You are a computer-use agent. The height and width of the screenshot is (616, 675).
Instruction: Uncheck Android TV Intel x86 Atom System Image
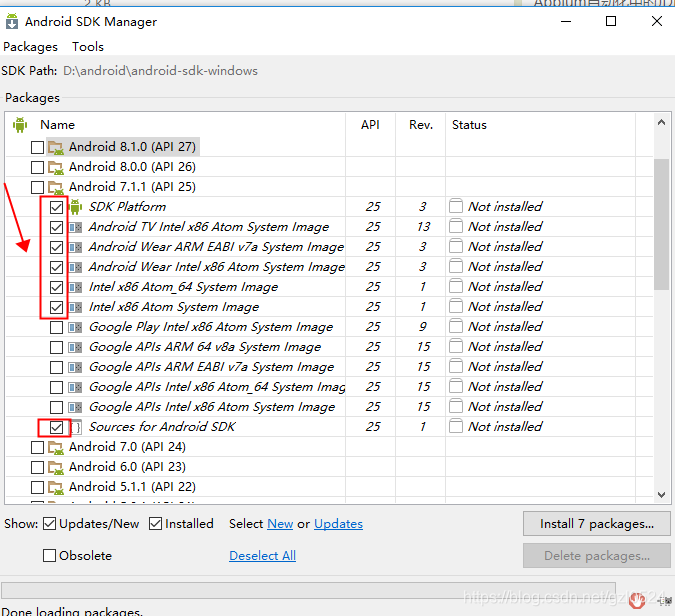pos(56,227)
